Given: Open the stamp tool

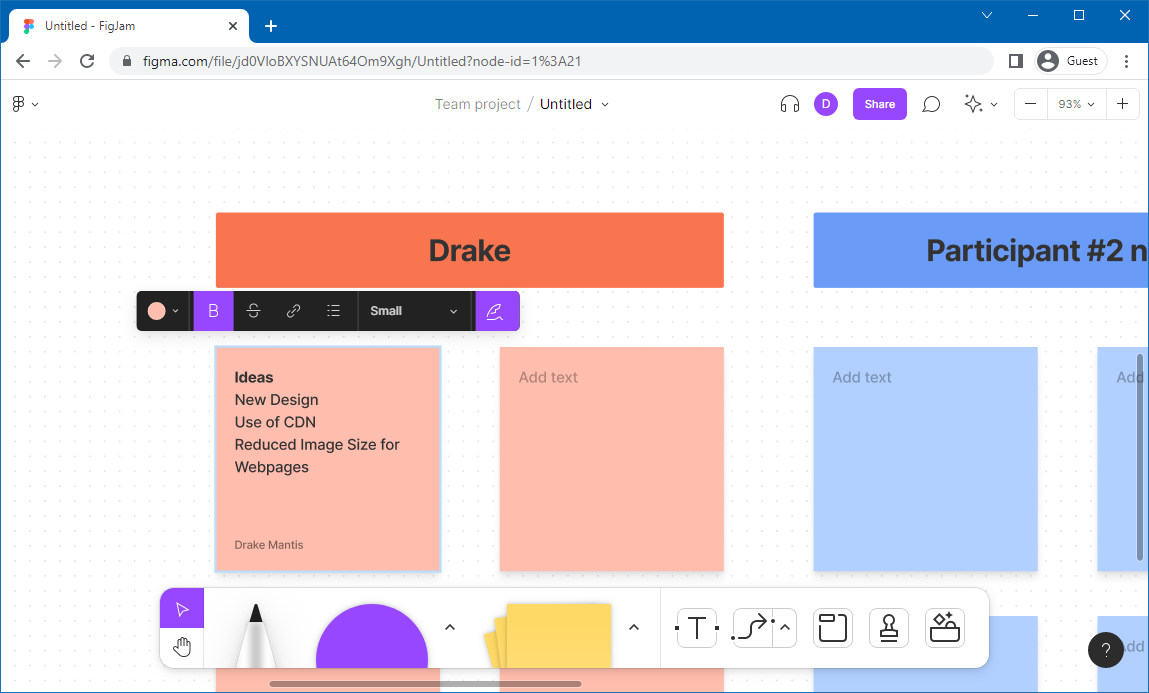Looking at the screenshot, I should point(888,628).
